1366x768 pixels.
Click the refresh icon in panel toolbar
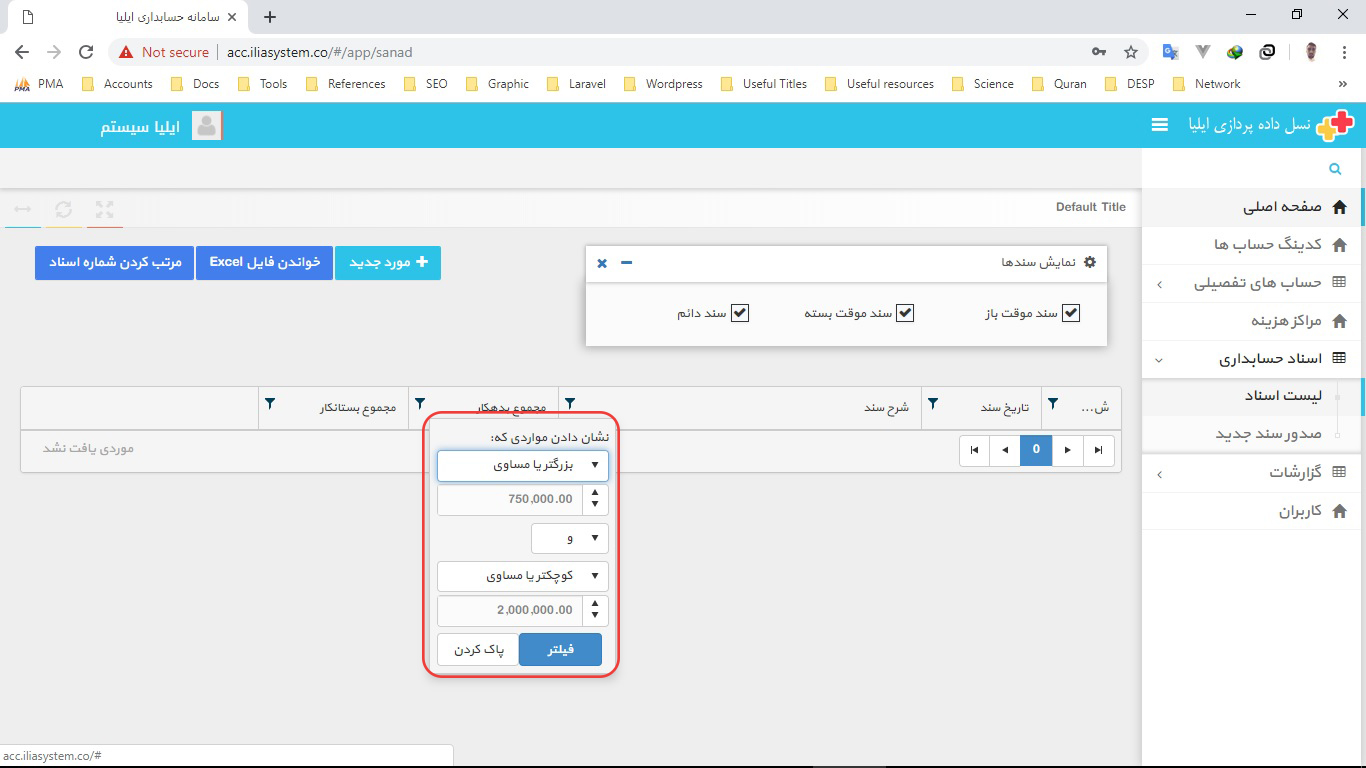pyautogui.click(x=64, y=209)
